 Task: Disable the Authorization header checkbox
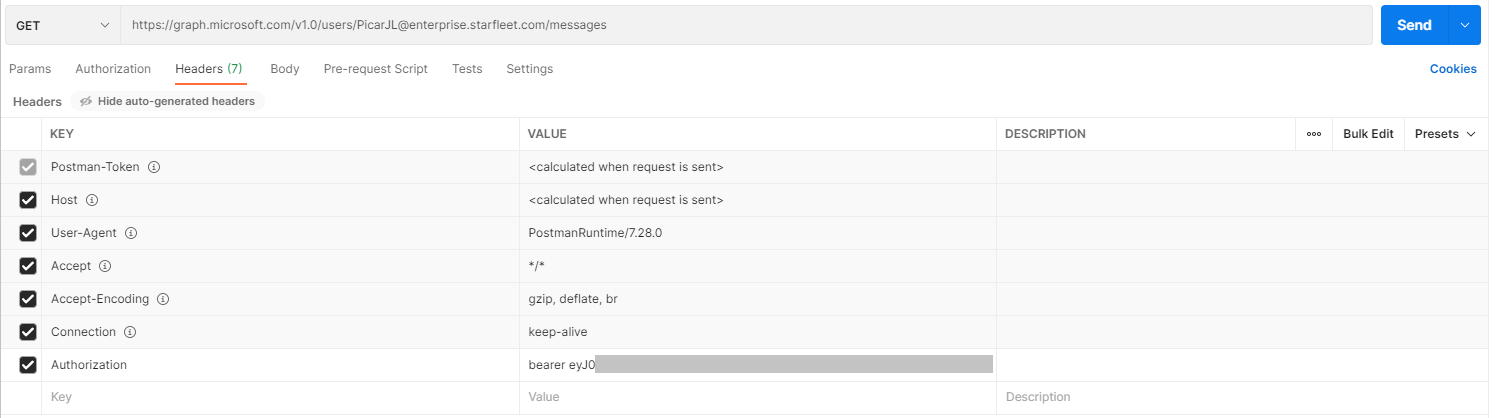(28, 365)
